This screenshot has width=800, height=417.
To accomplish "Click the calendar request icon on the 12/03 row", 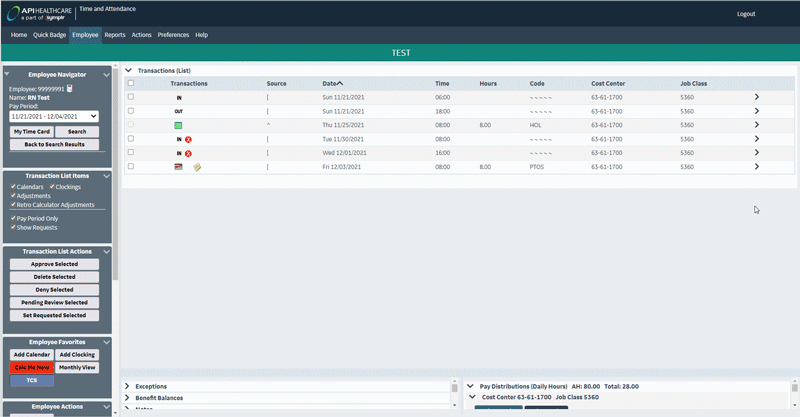I will click(179, 167).
